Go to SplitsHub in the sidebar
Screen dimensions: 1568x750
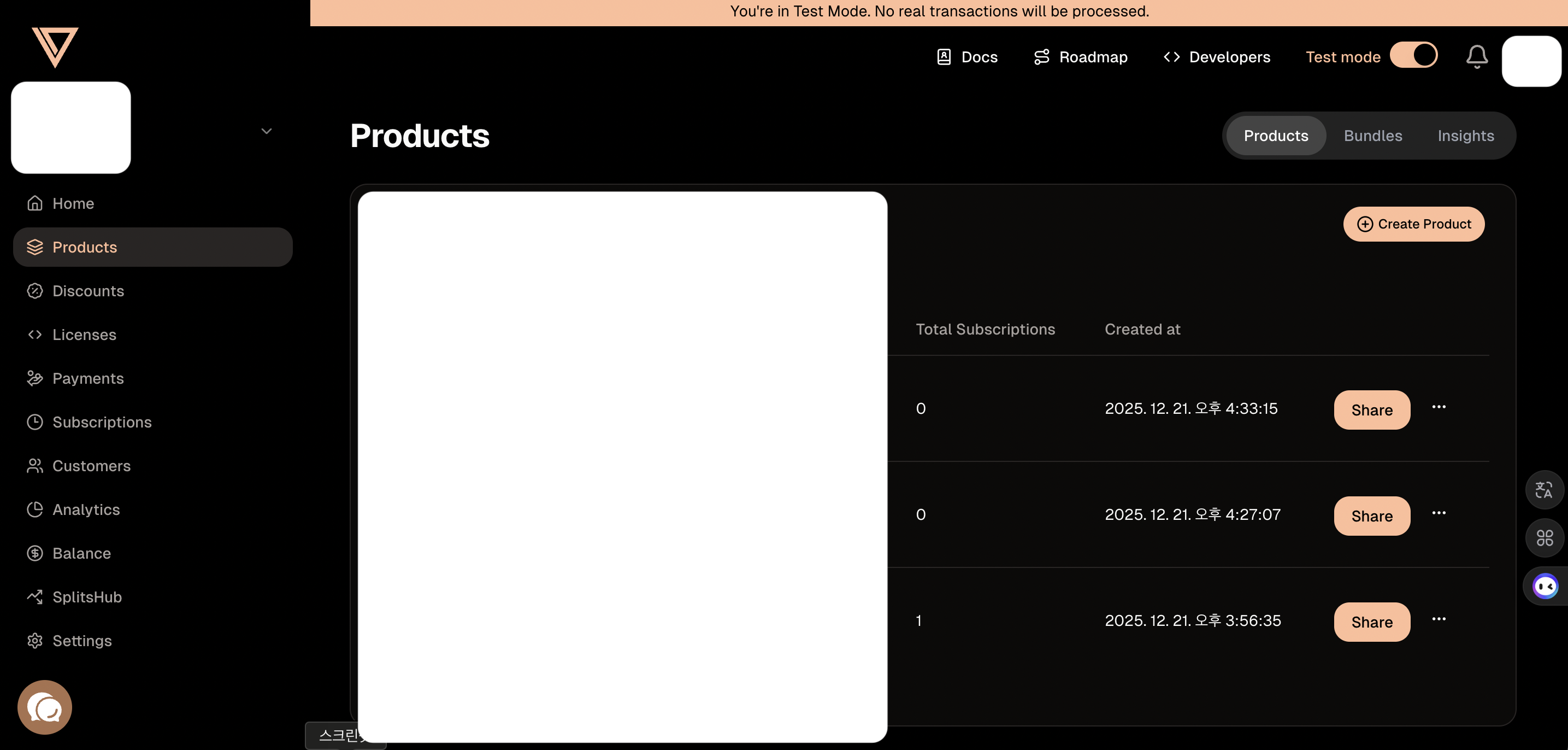click(86, 597)
